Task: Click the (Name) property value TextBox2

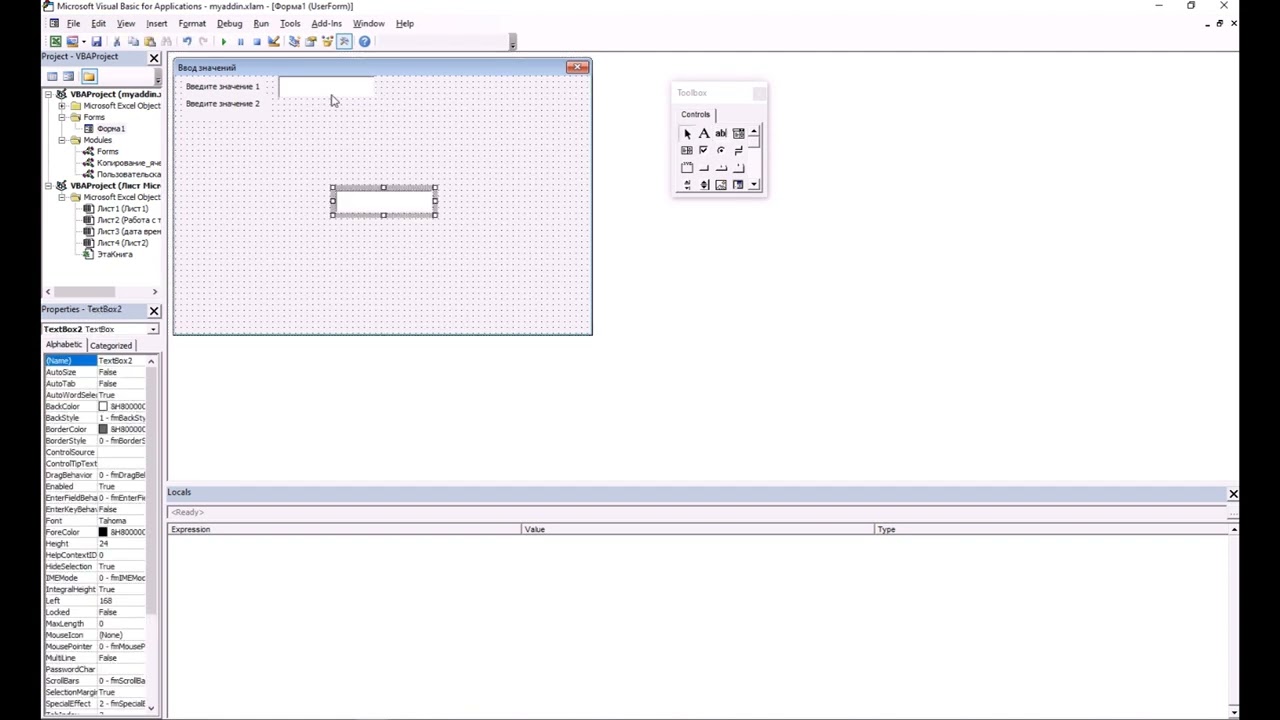Action: [121, 361]
